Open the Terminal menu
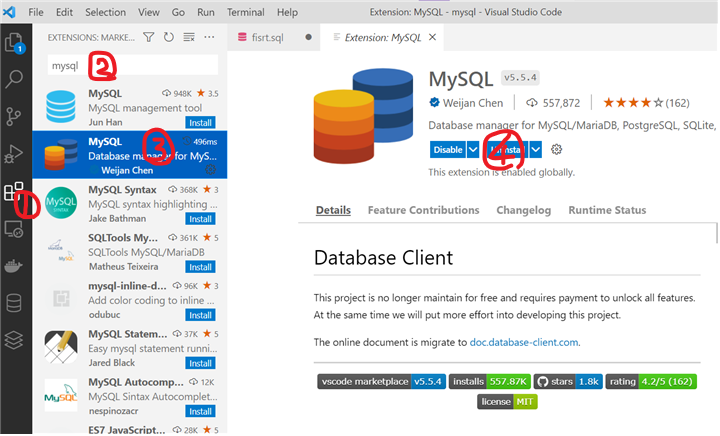The height and width of the screenshot is (436, 720). (x=246, y=12)
